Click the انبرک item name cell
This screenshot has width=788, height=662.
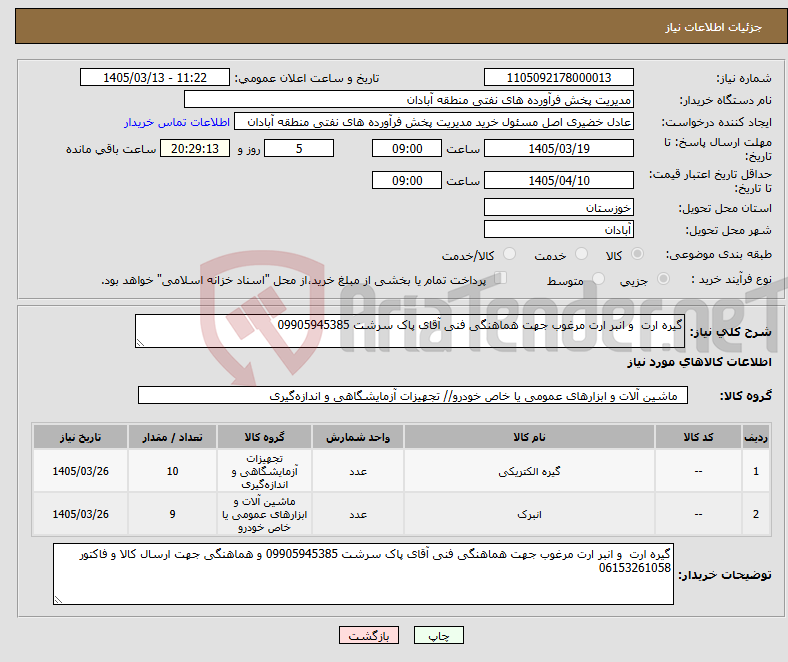tap(529, 514)
